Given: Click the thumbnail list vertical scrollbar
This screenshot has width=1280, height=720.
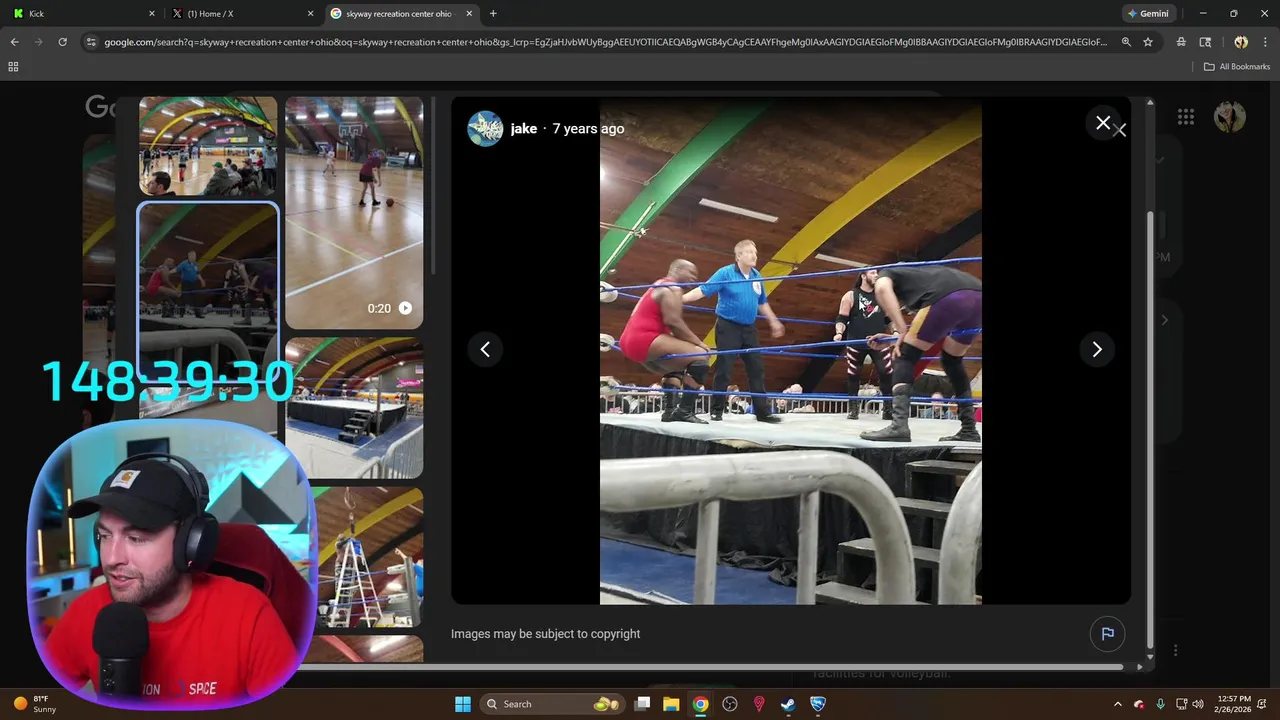Looking at the screenshot, I should click(x=432, y=185).
